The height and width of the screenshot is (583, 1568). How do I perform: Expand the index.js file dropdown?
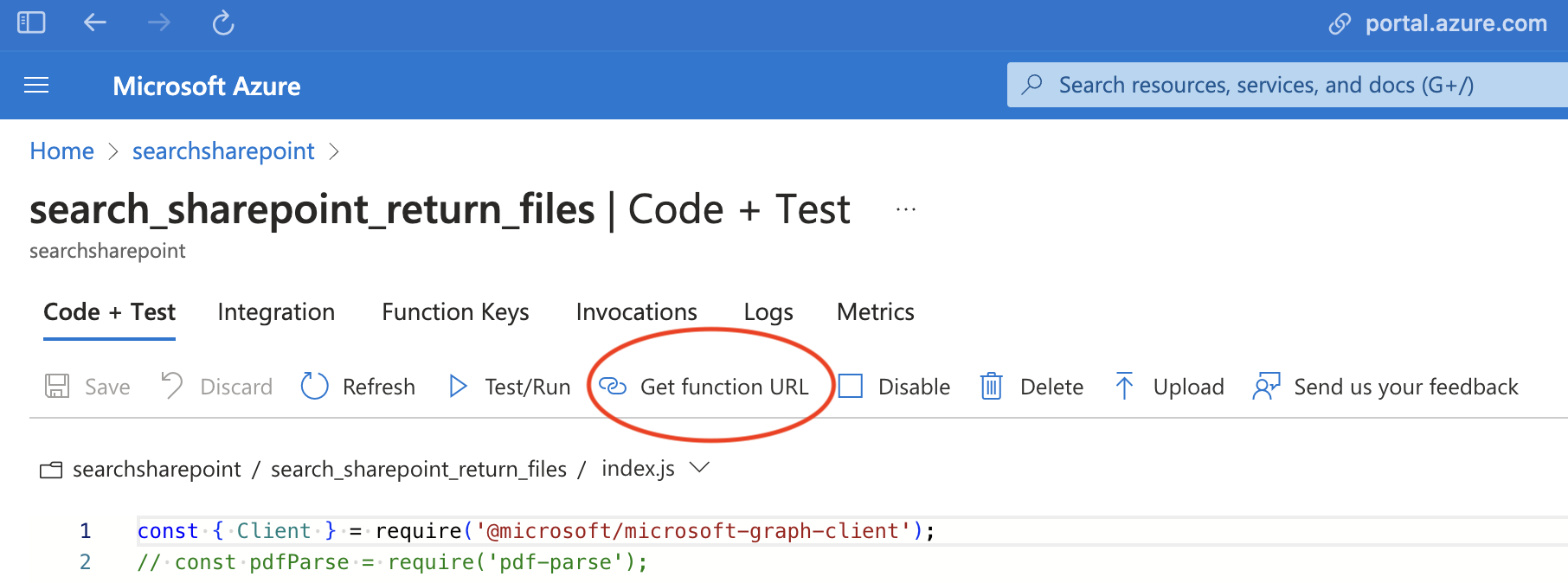click(699, 468)
